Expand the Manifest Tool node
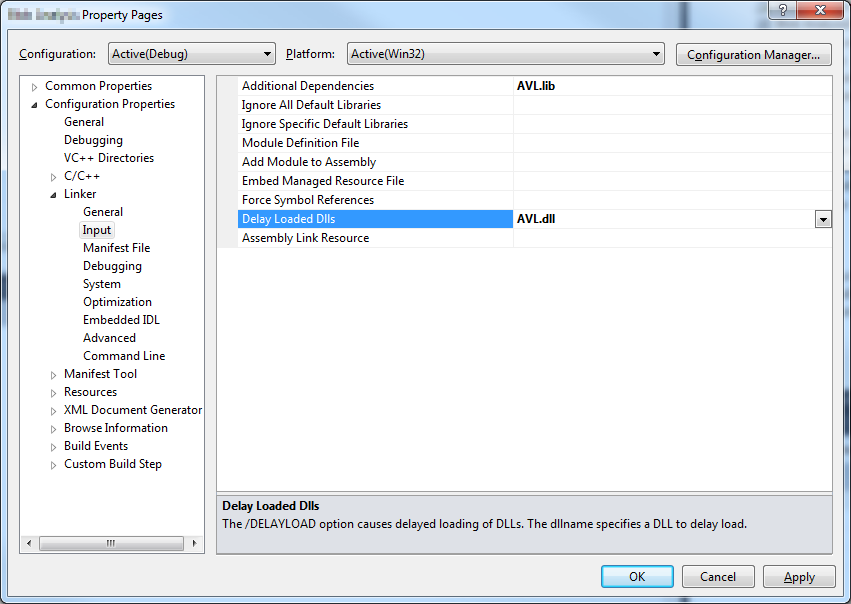The image size is (851, 604). point(54,375)
